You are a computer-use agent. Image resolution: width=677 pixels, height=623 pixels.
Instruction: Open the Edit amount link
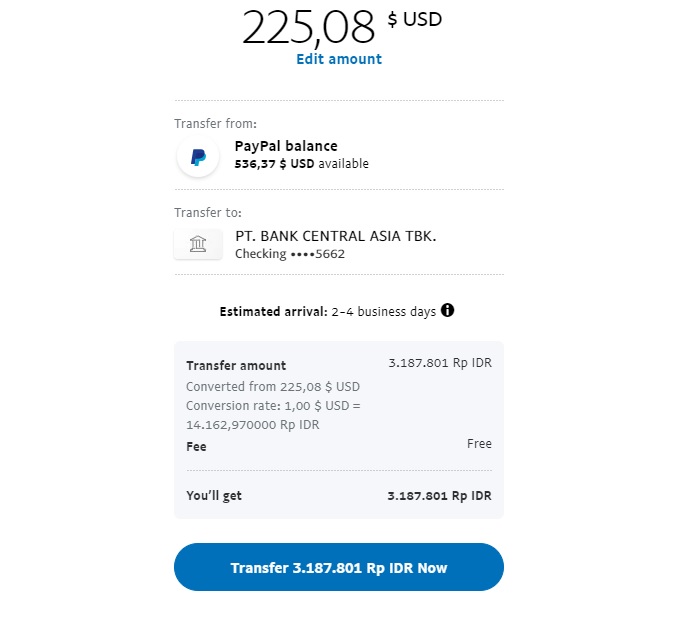coord(338,59)
